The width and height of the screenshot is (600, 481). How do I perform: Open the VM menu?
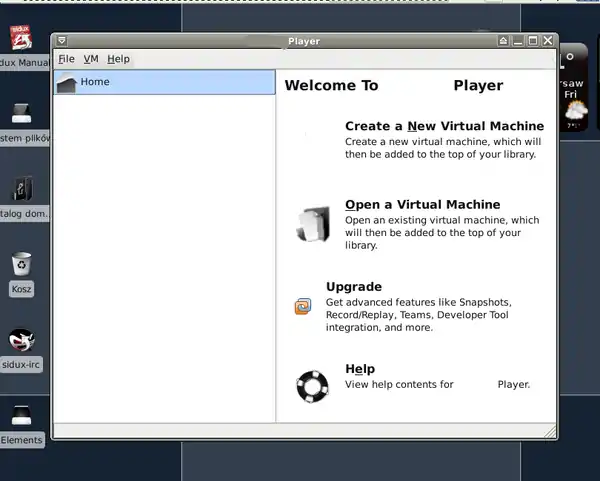91,59
